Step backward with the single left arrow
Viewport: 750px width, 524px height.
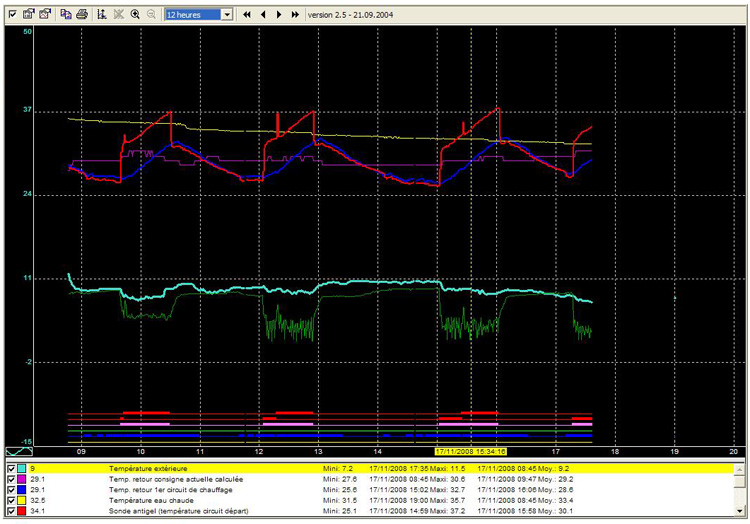[x=263, y=15]
